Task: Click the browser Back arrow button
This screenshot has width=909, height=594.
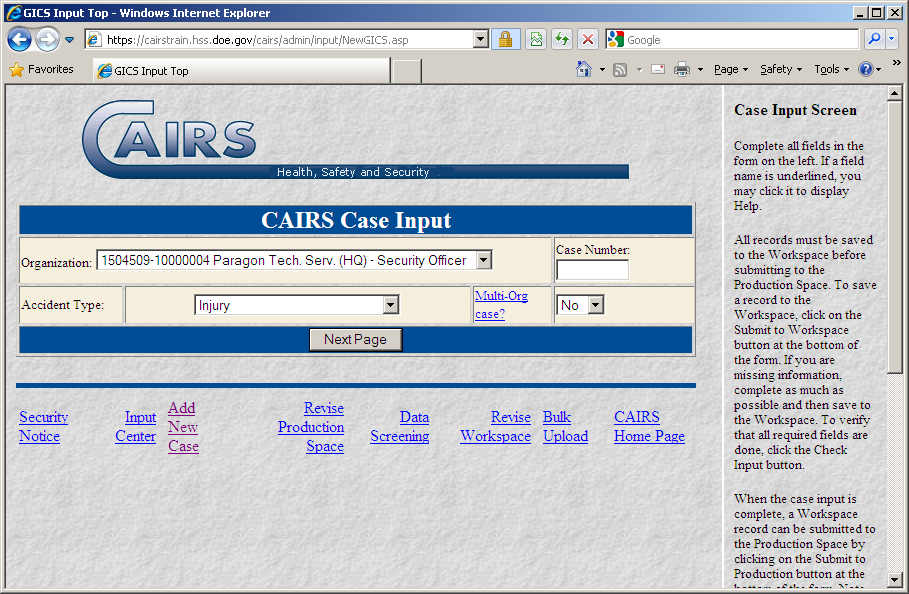Action: pyautogui.click(x=19, y=40)
